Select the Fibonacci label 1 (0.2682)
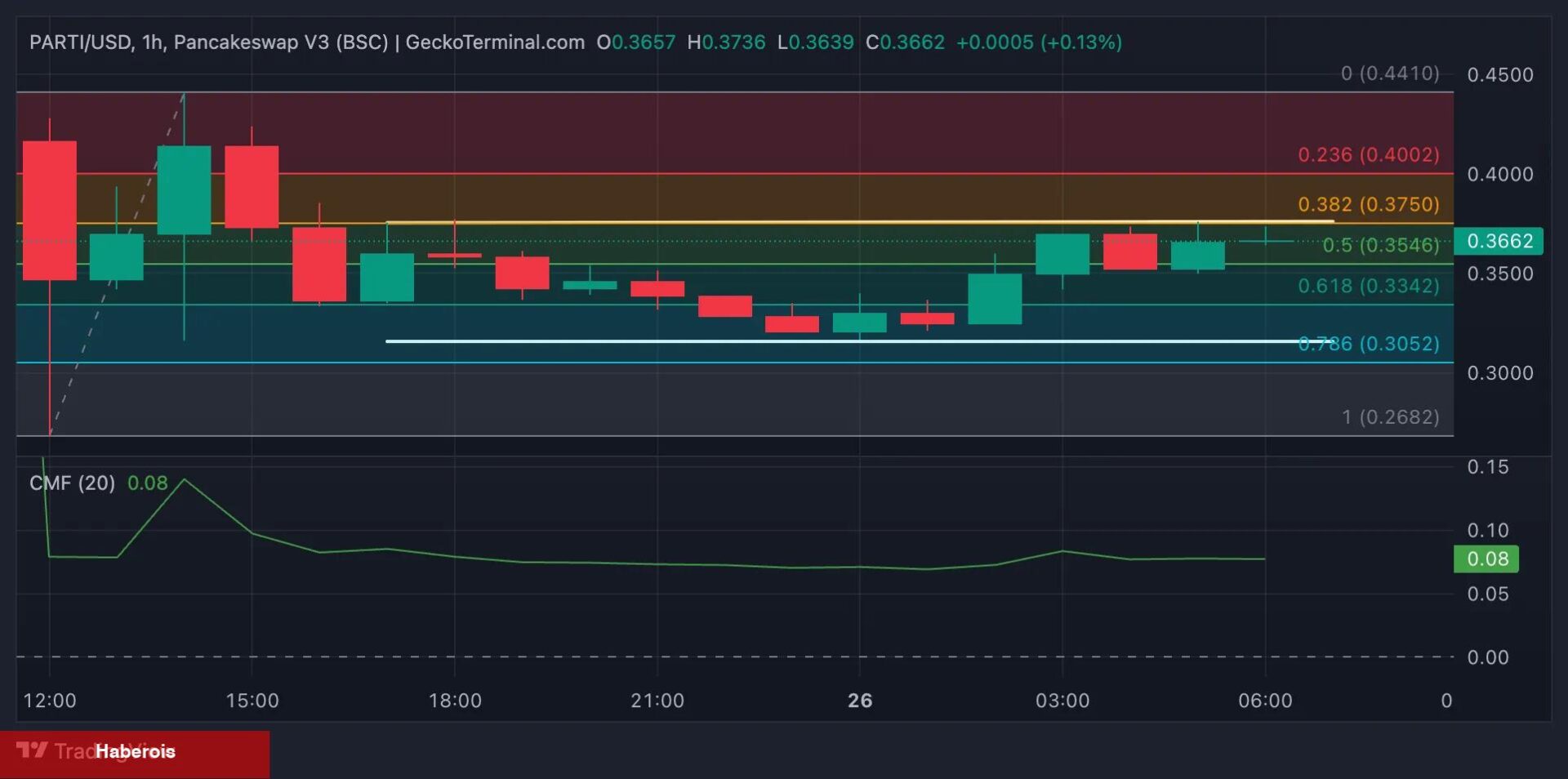1568x779 pixels. coord(1391,417)
